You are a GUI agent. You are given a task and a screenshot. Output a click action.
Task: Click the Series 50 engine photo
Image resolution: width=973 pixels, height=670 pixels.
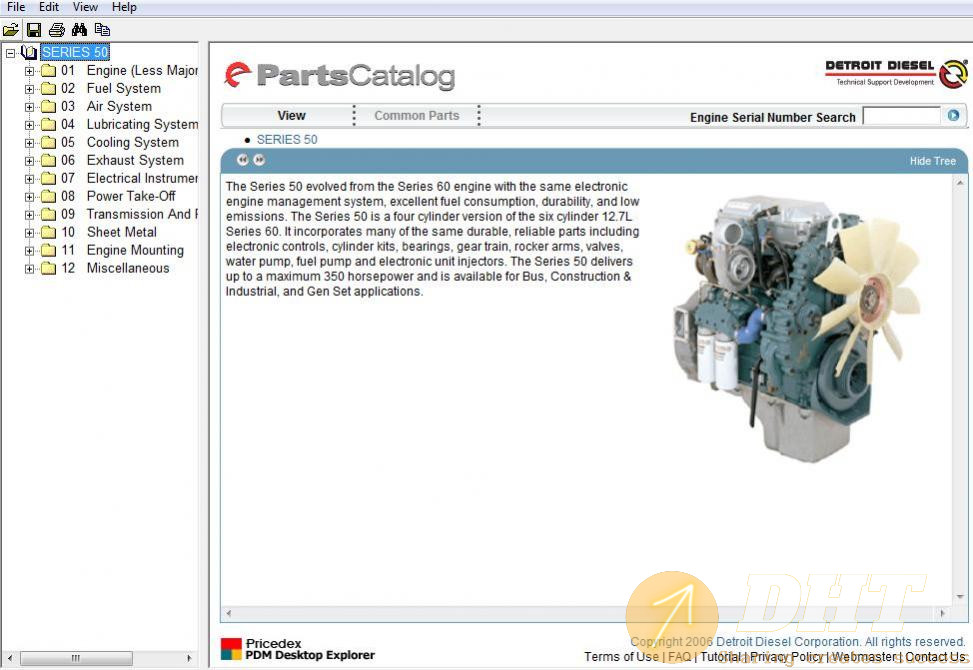tap(799, 329)
